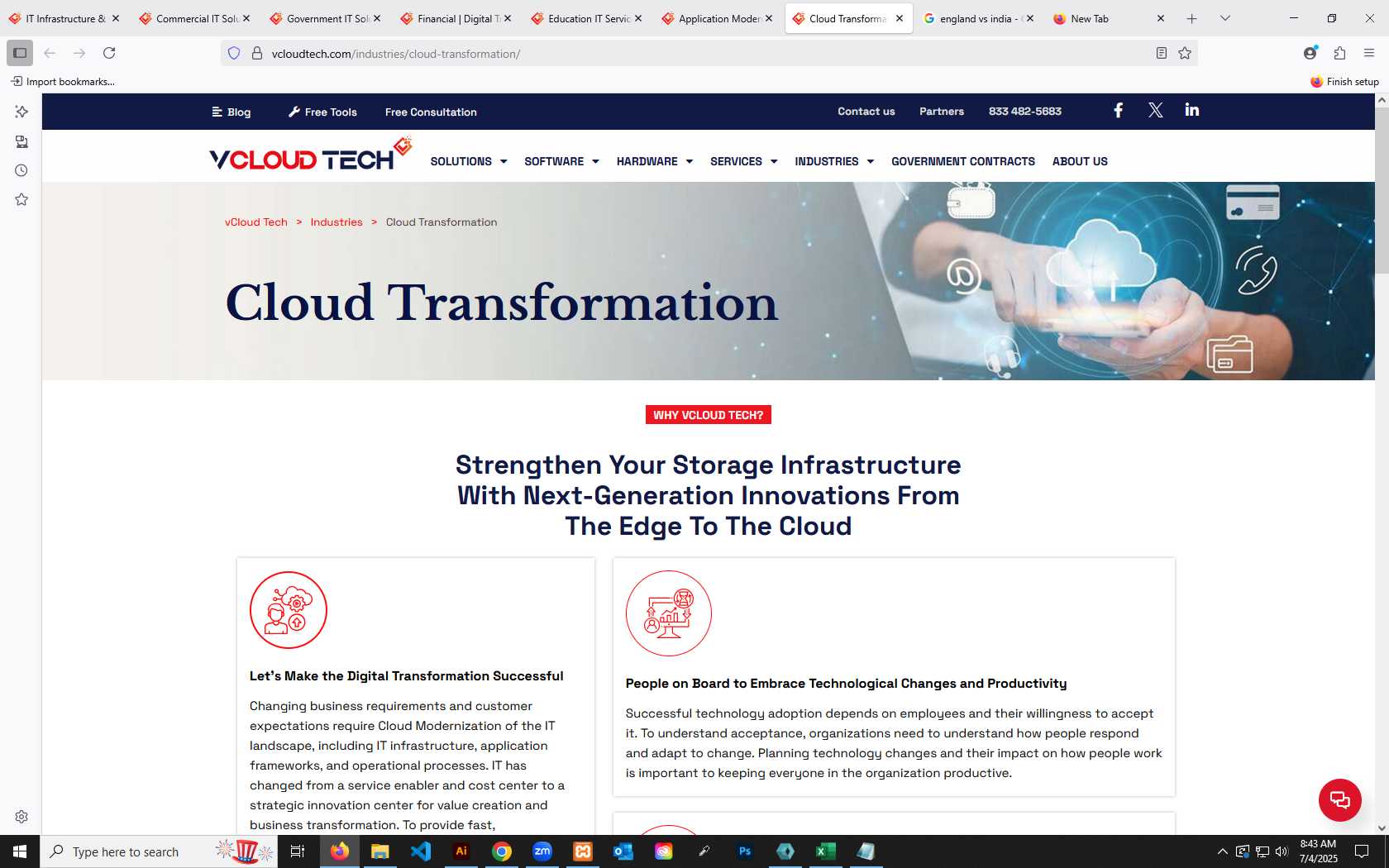Launch Visual Studio Code from taskbar
The image size is (1389, 868).
[421, 851]
